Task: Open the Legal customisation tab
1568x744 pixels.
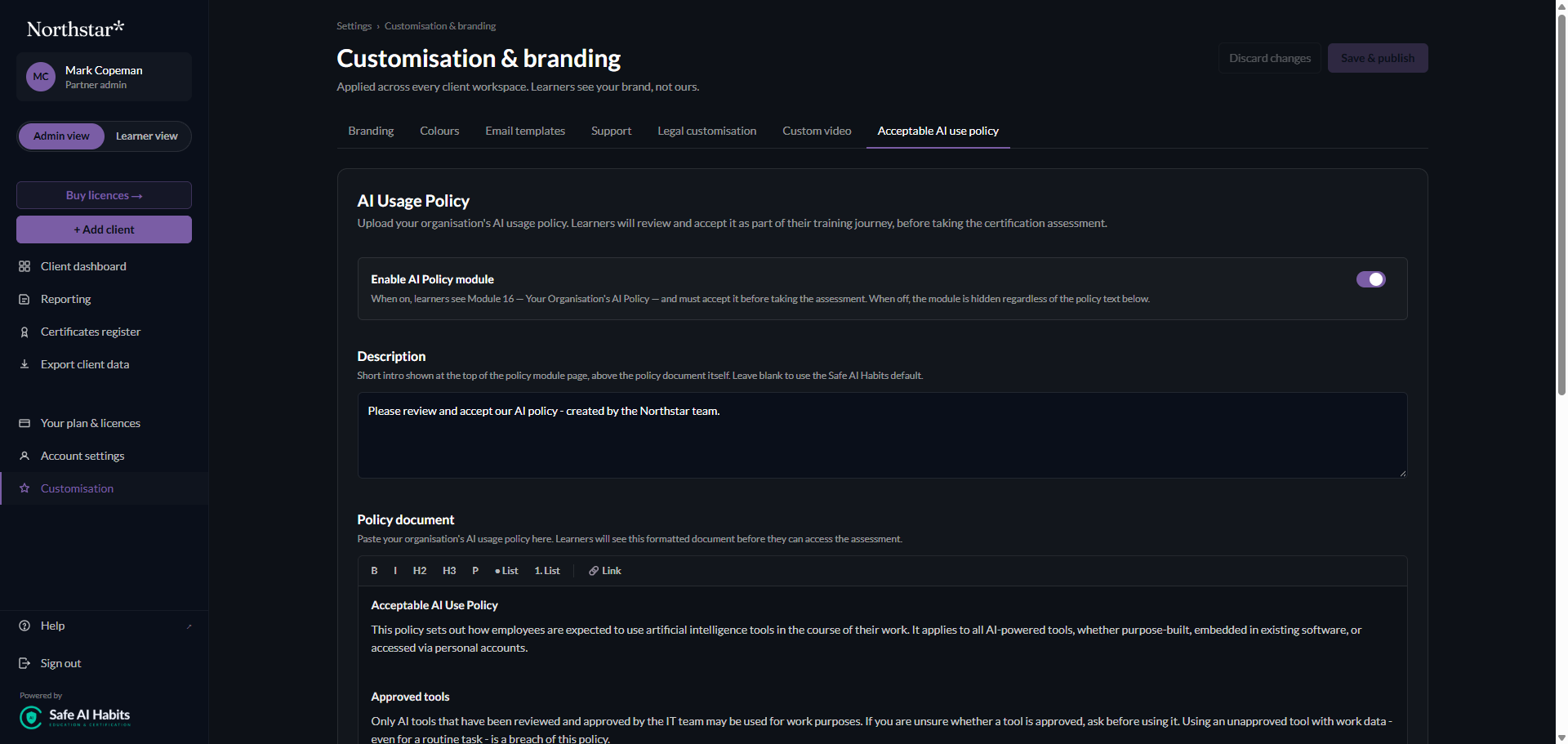Action: pyautogui.click(x=707, y=131)
